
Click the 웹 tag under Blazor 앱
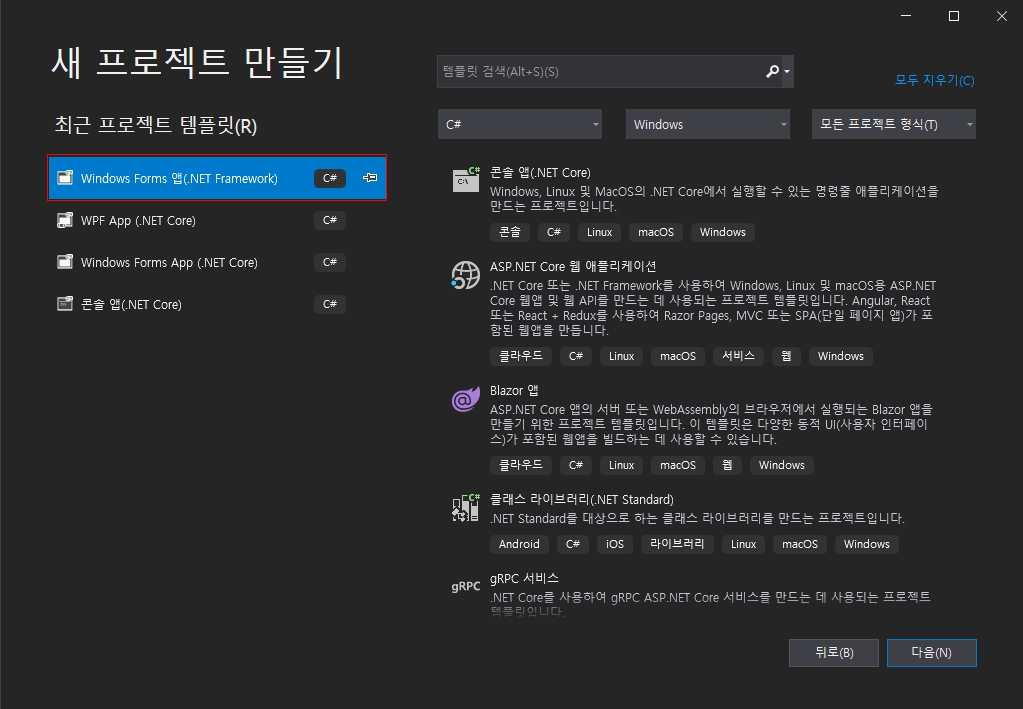point(727,465)
